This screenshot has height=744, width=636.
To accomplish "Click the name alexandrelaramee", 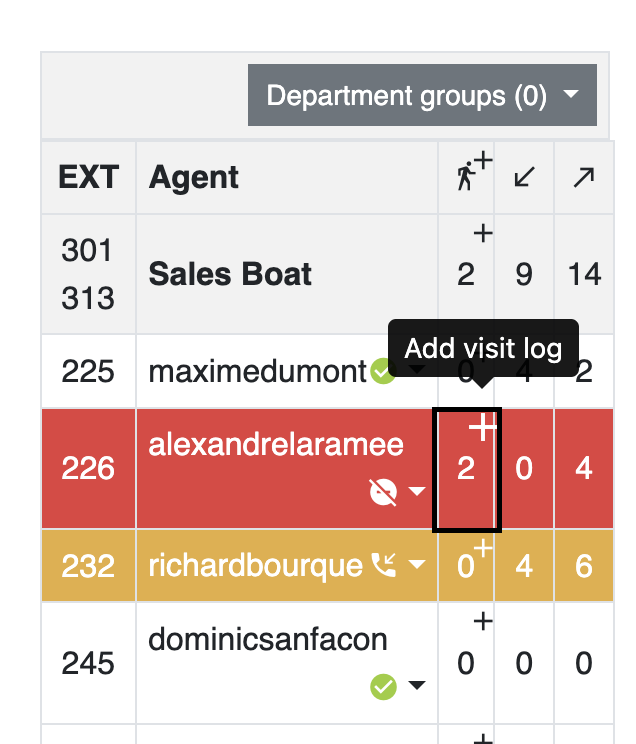I will point(276,445).
